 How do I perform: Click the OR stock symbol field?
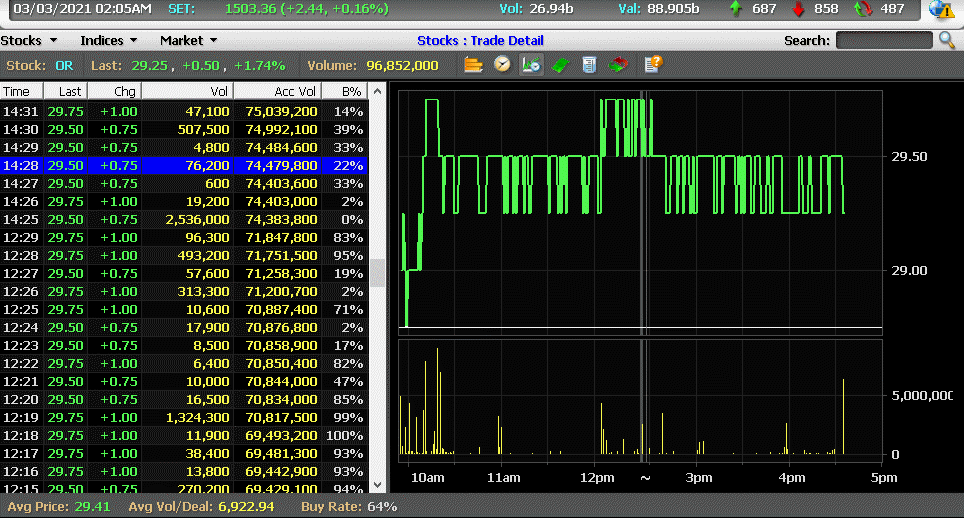[x=64, y=66]
